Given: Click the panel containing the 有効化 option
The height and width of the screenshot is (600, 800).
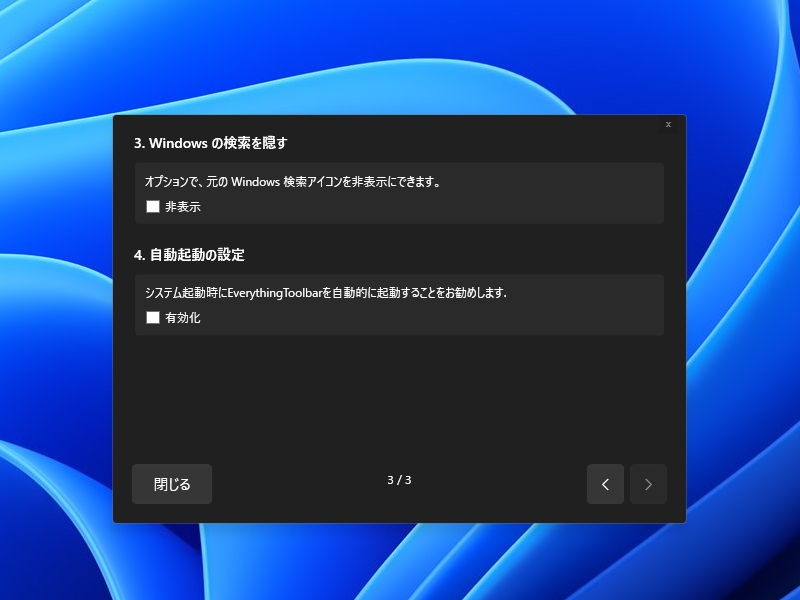Looking at the screenshot, I should (400, 304).
